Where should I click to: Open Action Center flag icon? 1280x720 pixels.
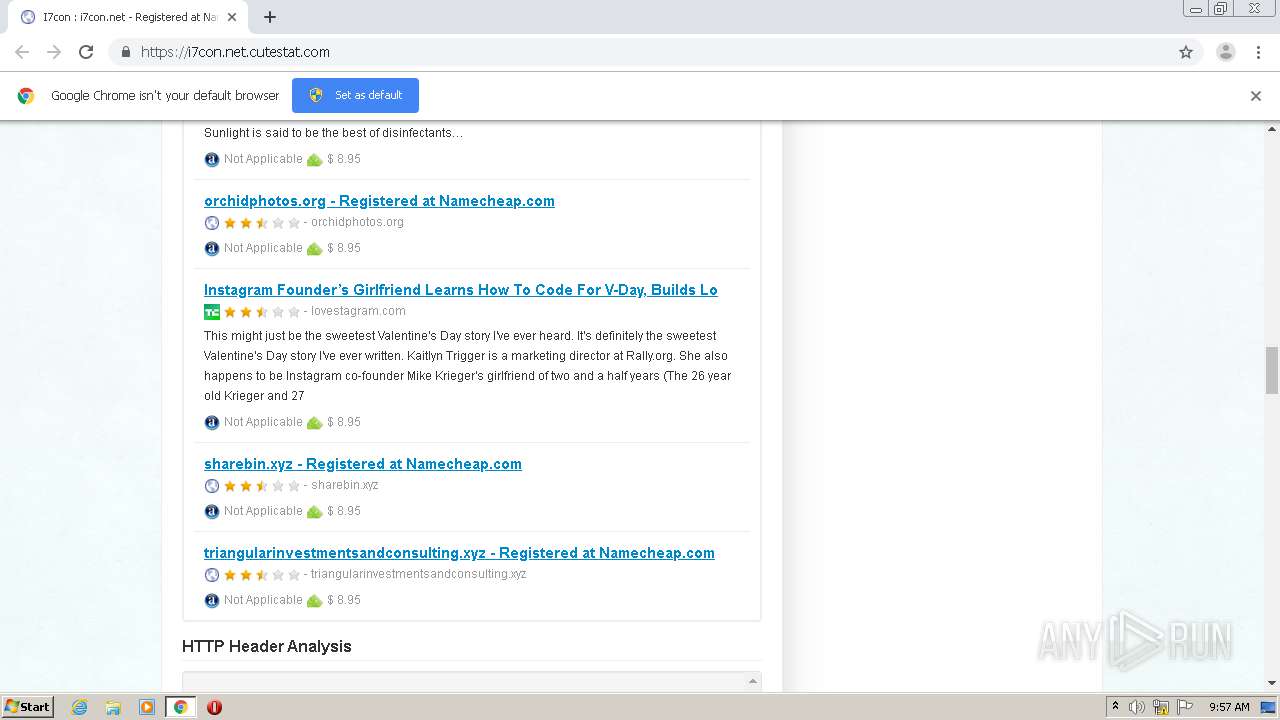point(1185,707)
